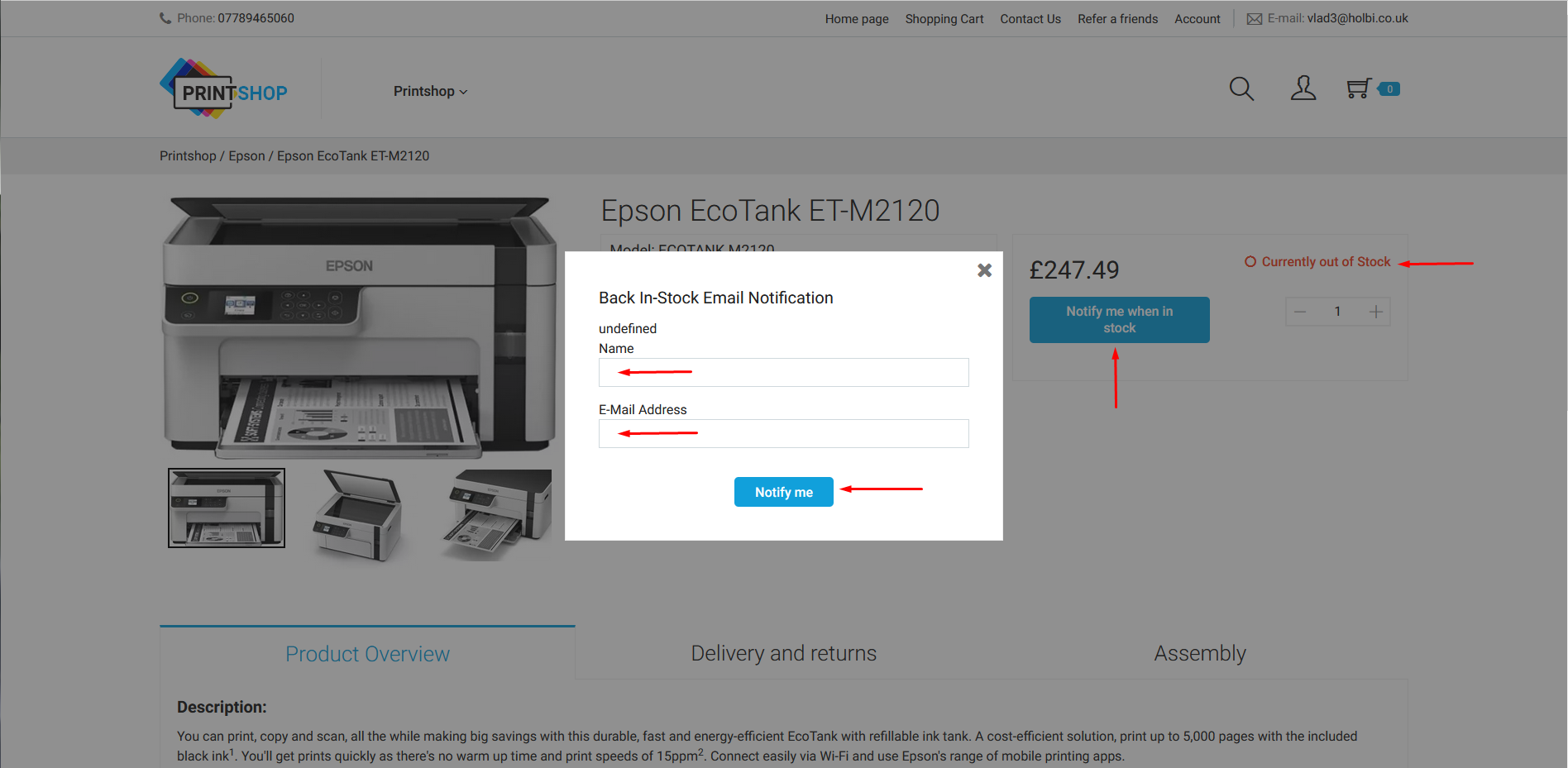Close the Back In-Stock notification popup
The width and height of the screenshot is (1568, 768).
(x=984, y=270)
